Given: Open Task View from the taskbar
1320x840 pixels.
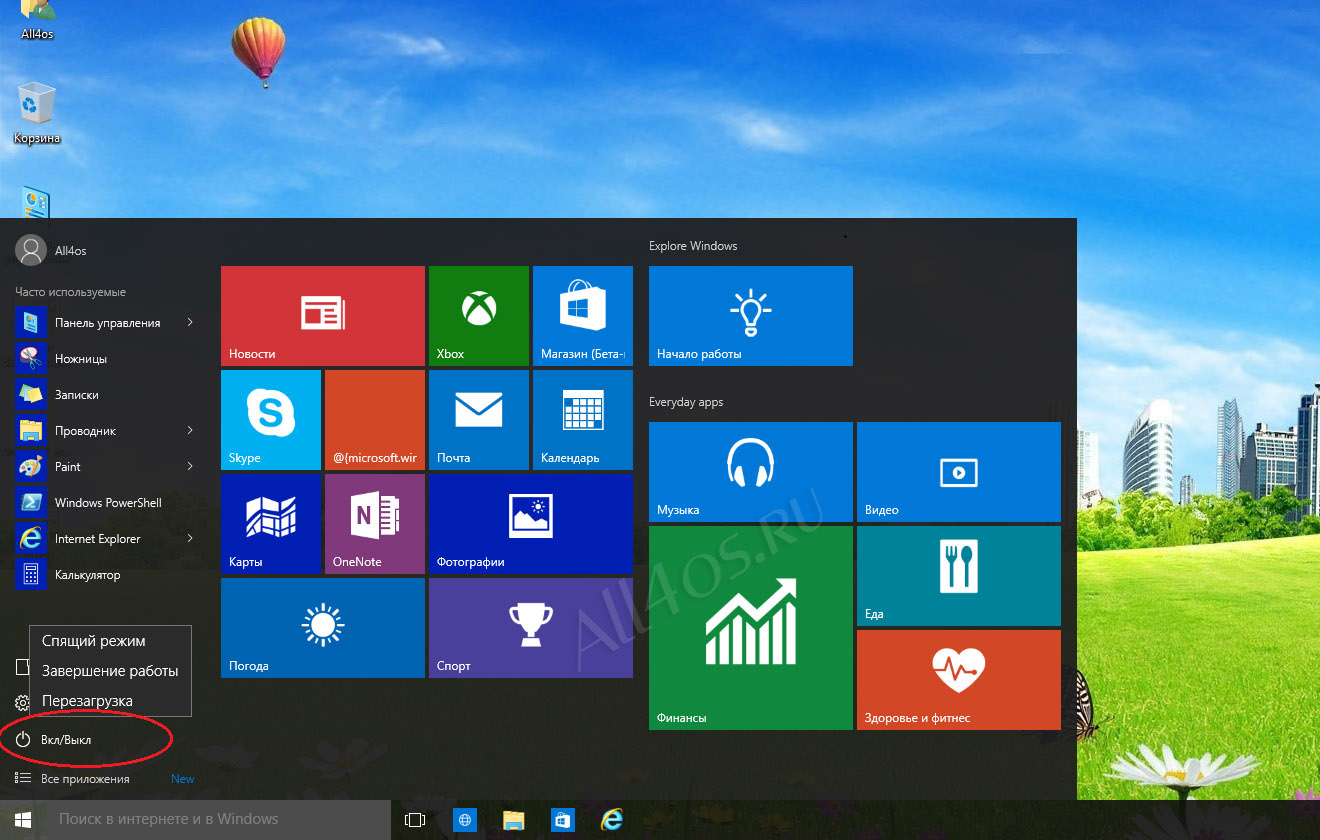Looking at the screenshot, I should pos(415,820).
